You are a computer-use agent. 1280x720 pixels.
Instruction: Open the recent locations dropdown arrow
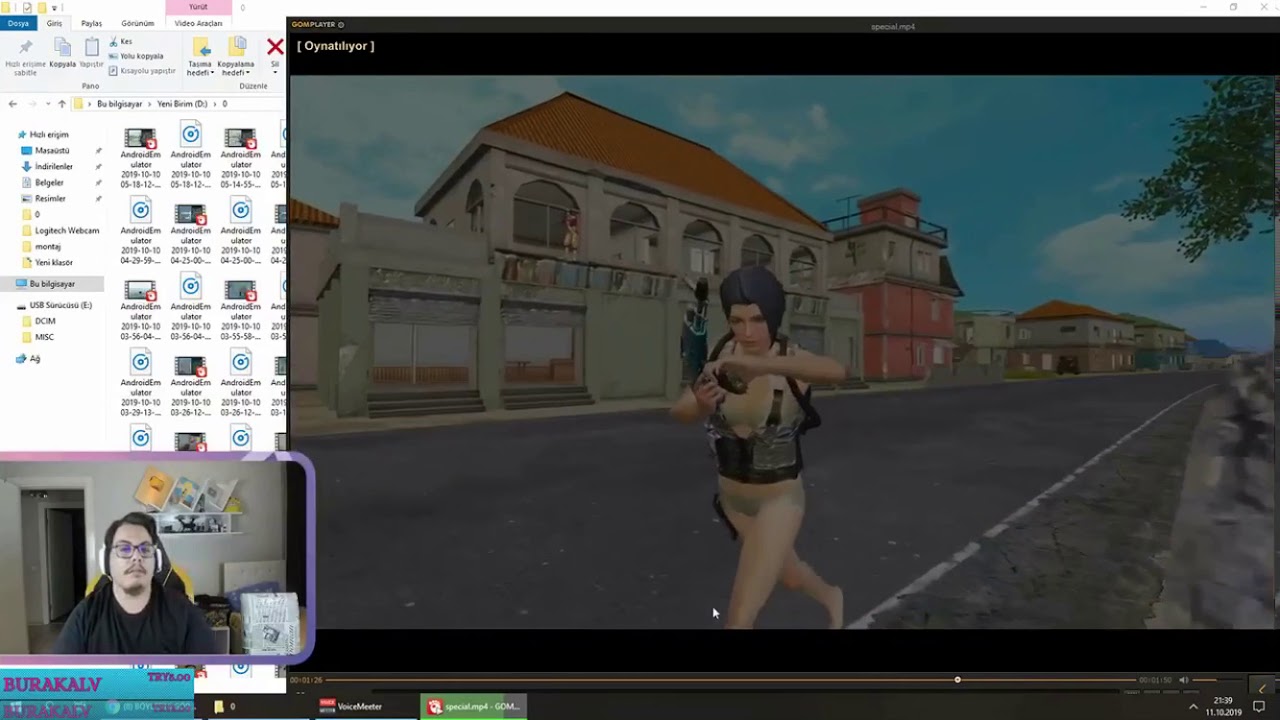(x=46, y=104)
